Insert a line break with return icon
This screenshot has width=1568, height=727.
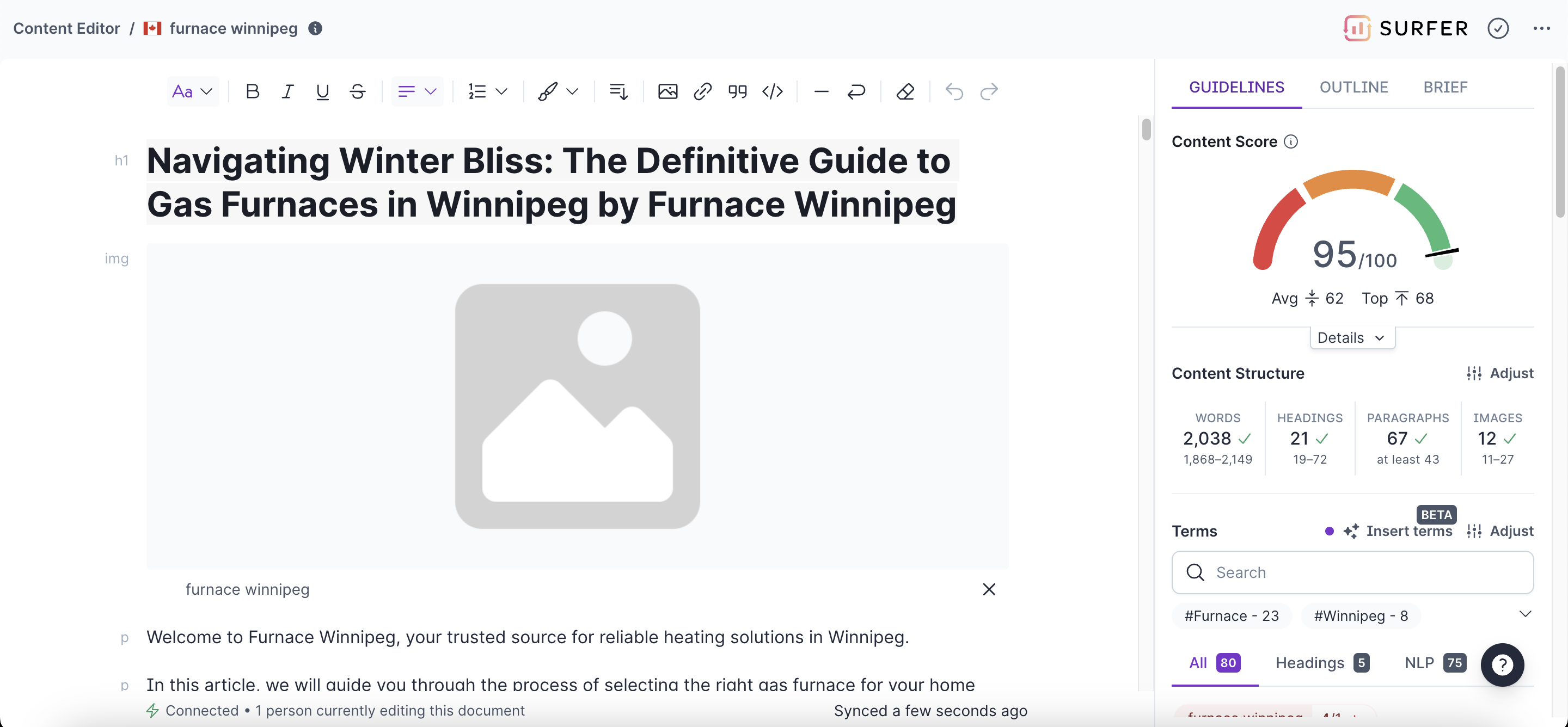(x=856, y=92)
